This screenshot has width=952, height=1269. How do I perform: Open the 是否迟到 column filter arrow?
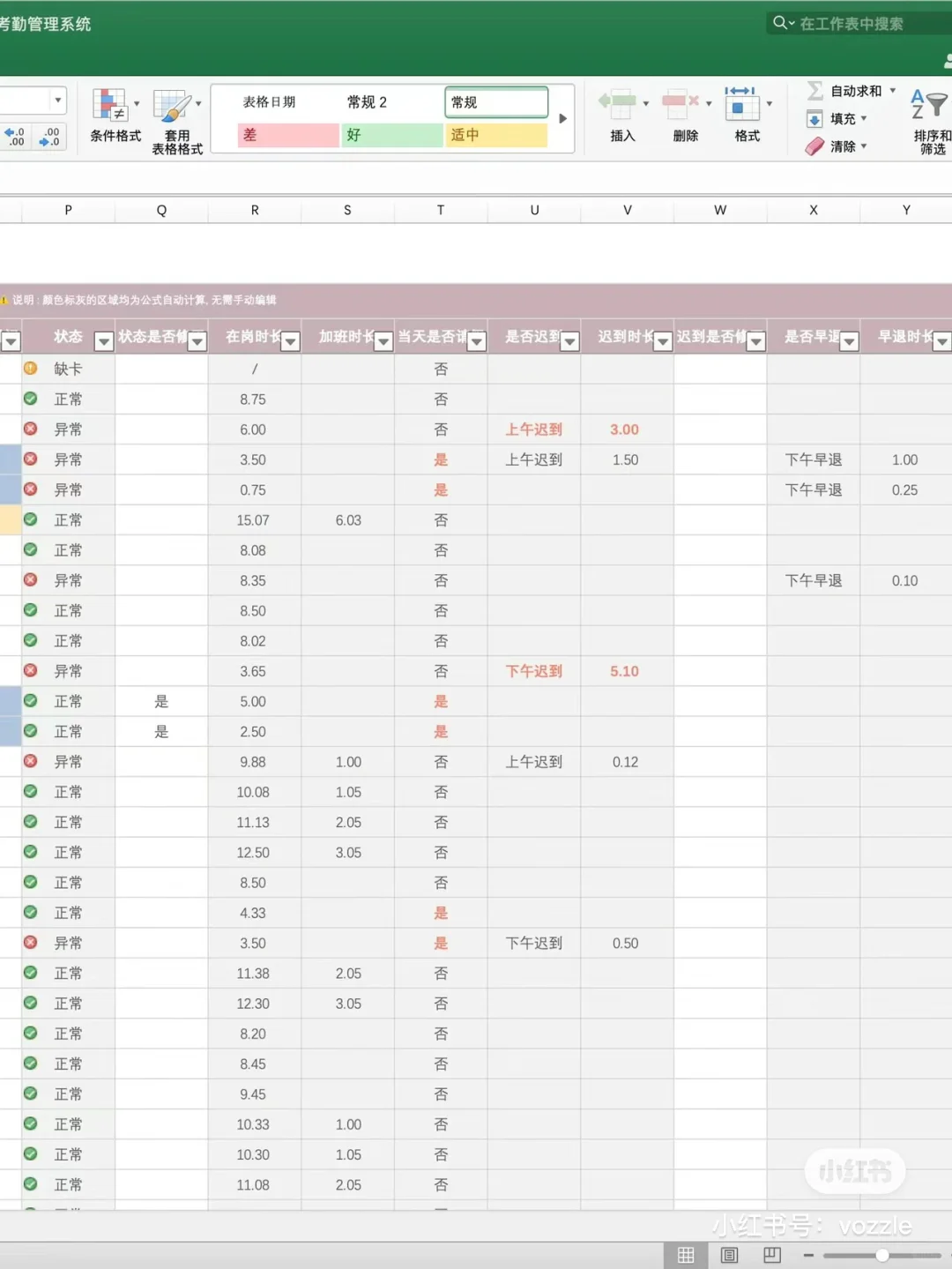pos(569,341)
